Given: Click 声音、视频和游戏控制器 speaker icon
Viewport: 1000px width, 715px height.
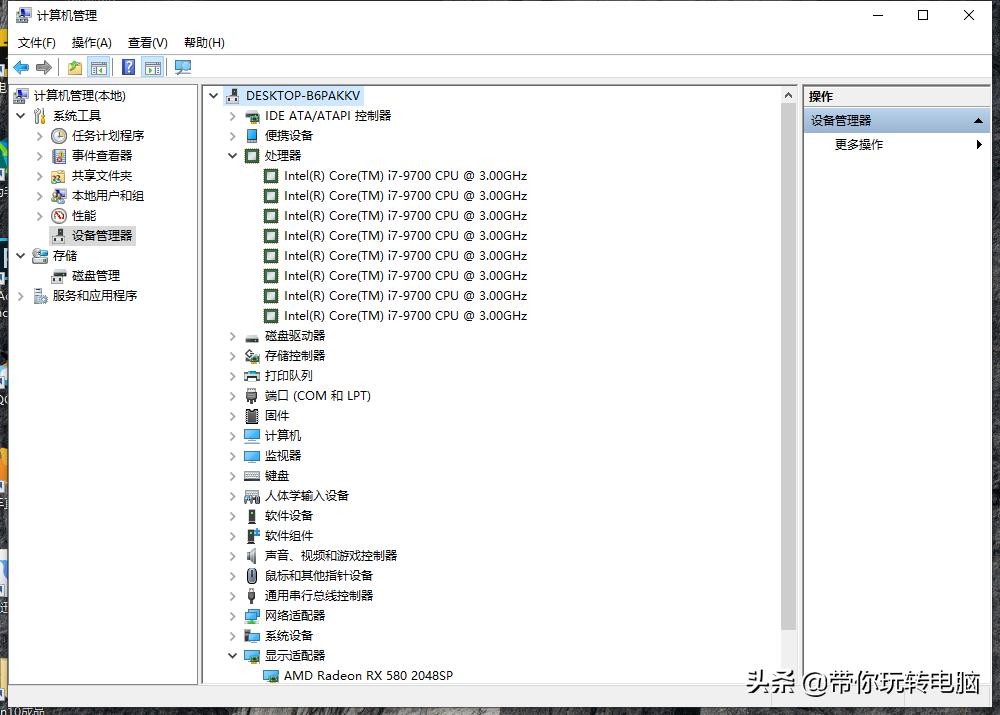Looking at the screenshot, I should (x=253, y=556).
